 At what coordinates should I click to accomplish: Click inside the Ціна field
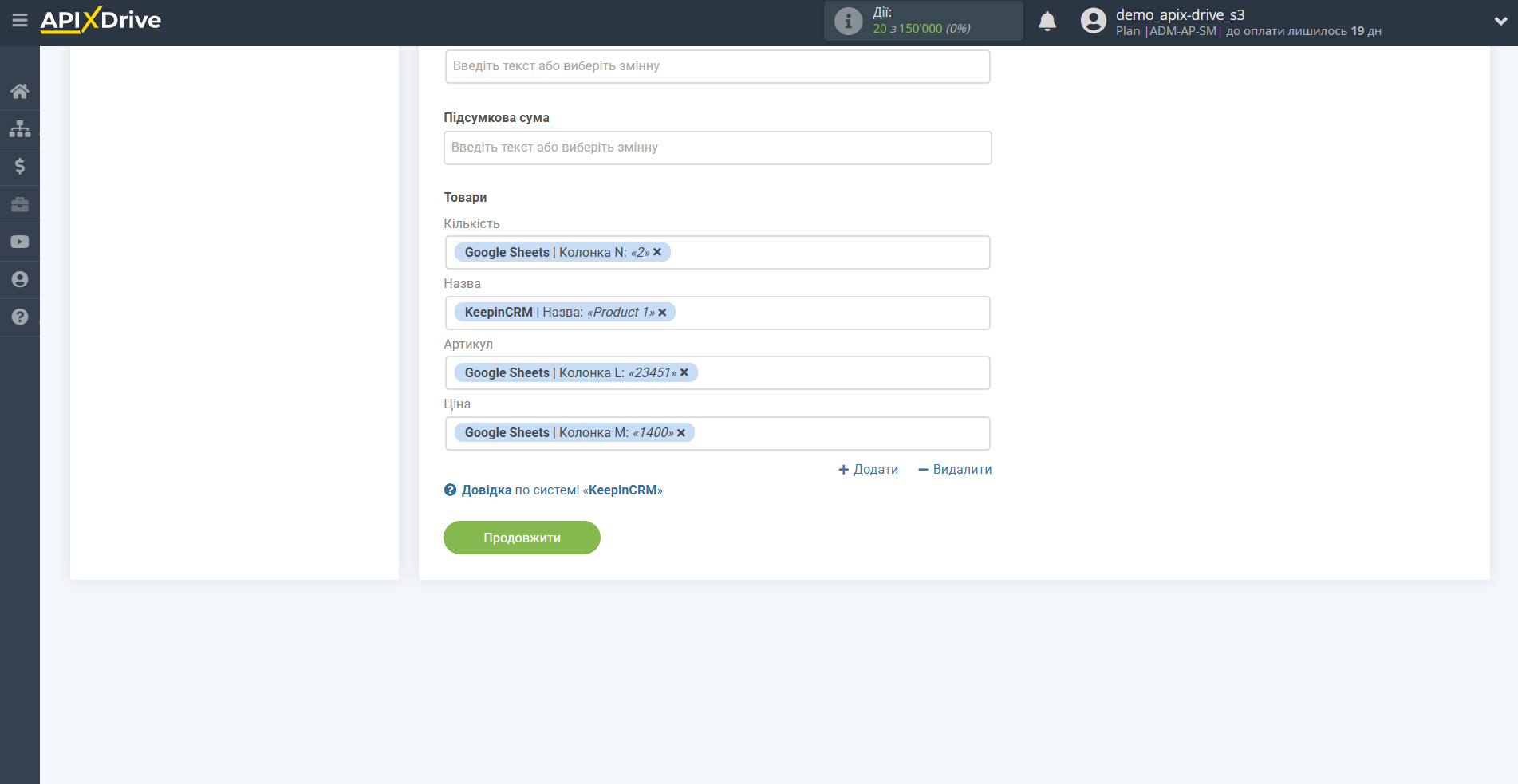(x=718, y=433)
